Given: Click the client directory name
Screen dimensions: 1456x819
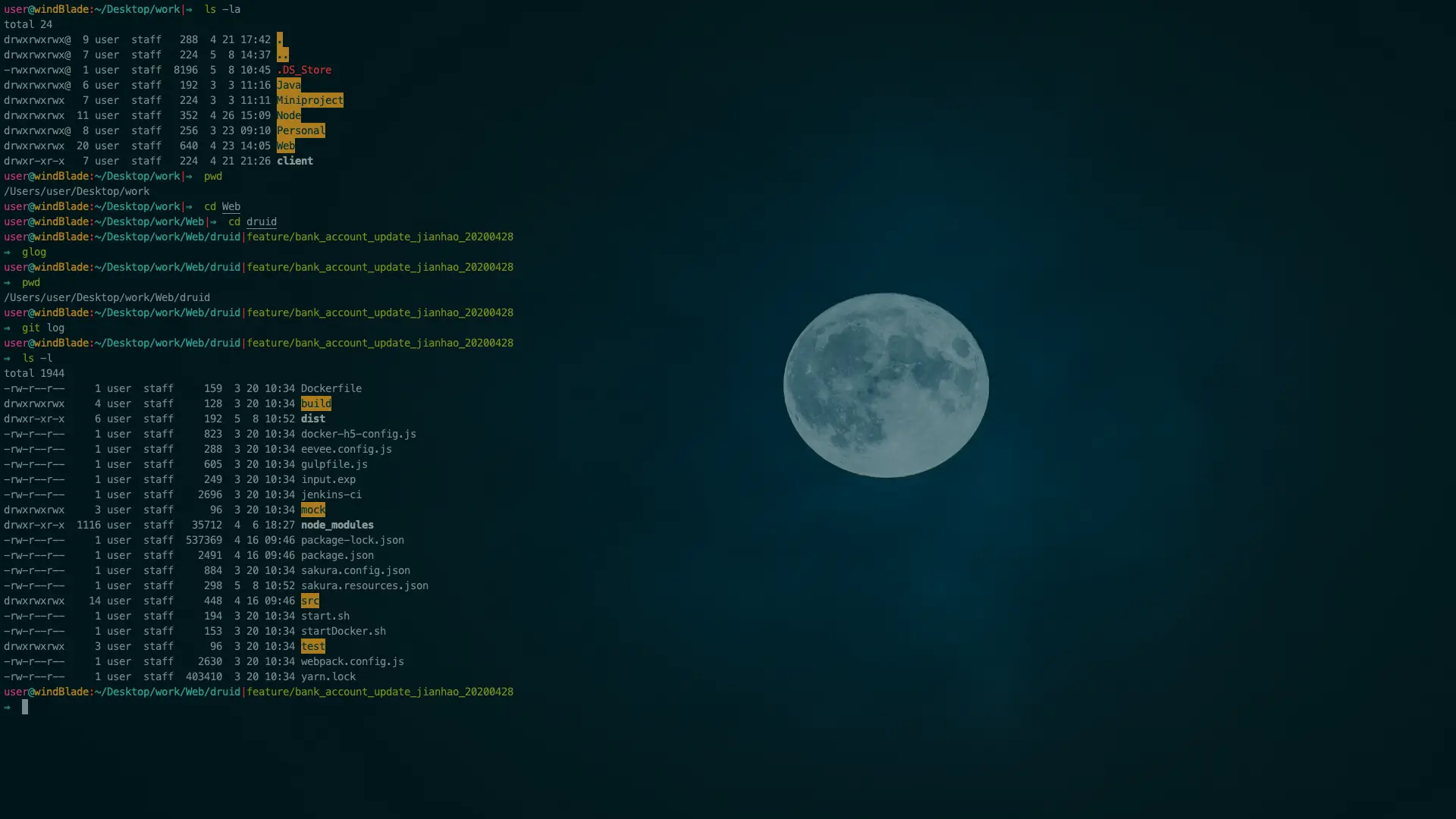Looking at the screenshot, I should 295,161.
